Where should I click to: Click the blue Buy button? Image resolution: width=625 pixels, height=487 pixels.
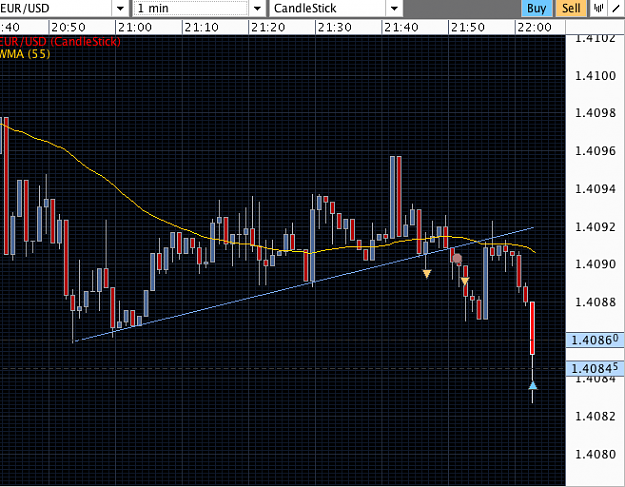536,8
